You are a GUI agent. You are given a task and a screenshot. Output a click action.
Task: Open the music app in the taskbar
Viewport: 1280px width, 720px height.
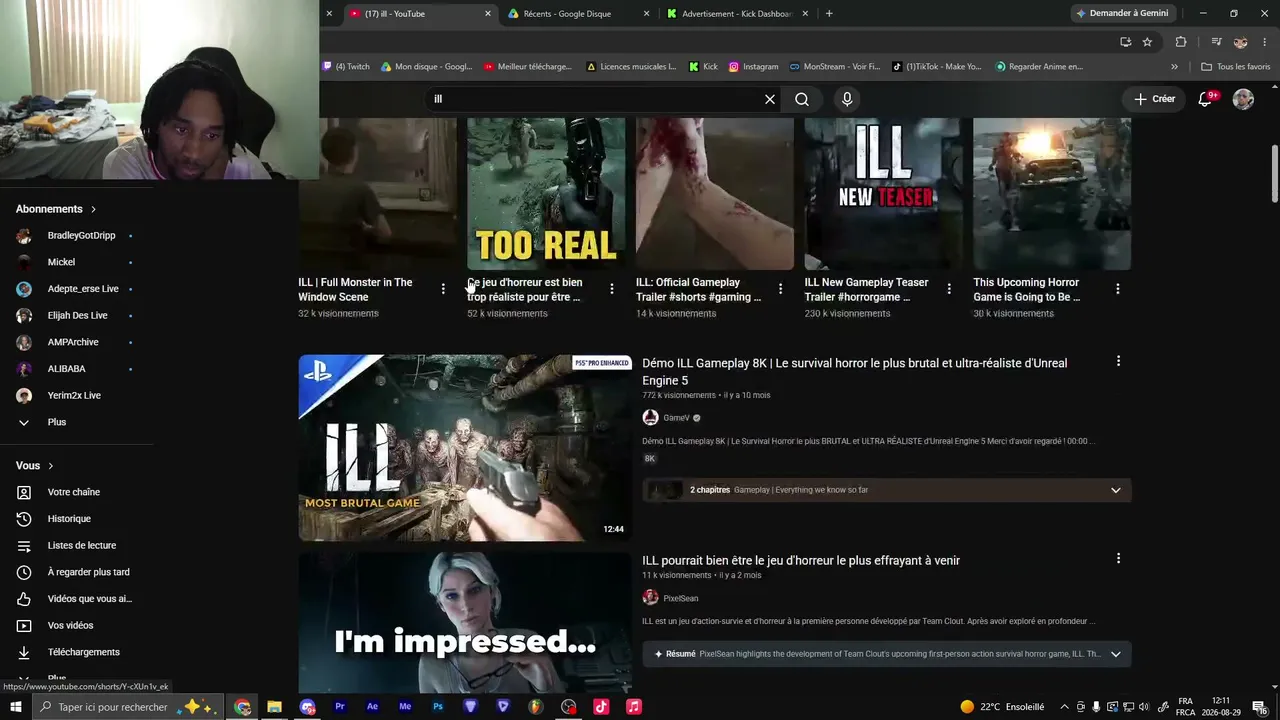(634, 707)
